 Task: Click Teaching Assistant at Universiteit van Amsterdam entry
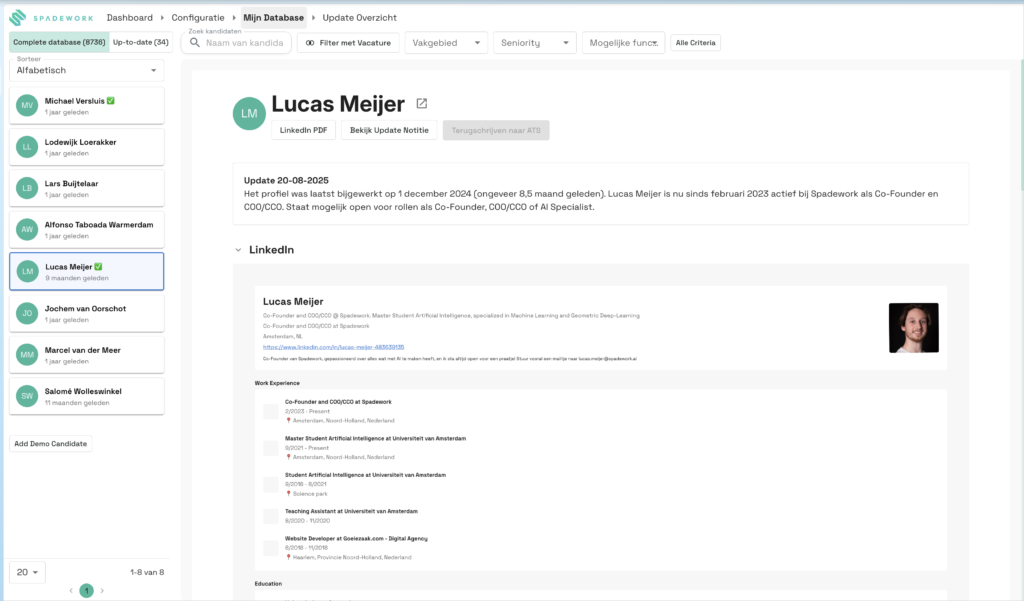(351, 511)
